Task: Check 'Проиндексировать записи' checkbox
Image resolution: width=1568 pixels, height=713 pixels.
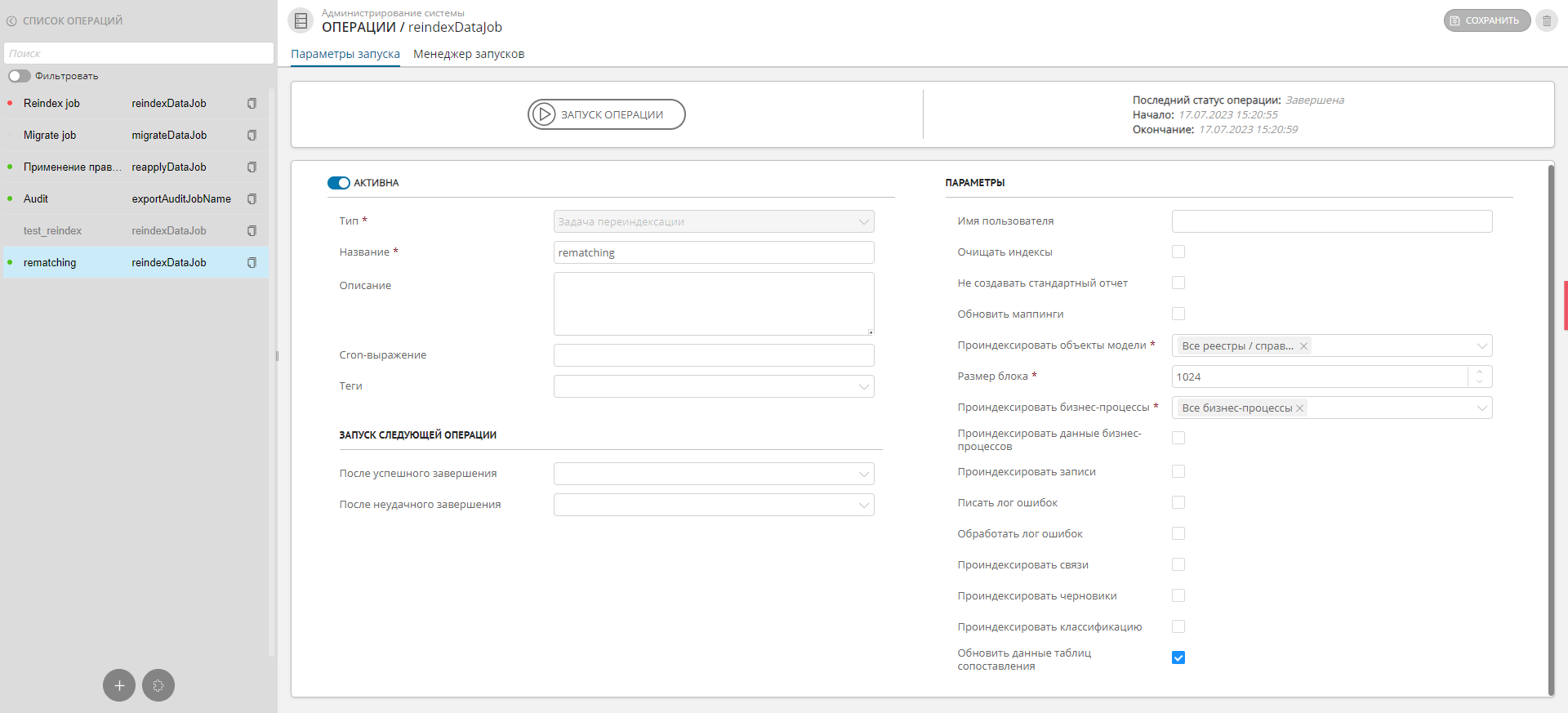Action: tap(1178, 471)
